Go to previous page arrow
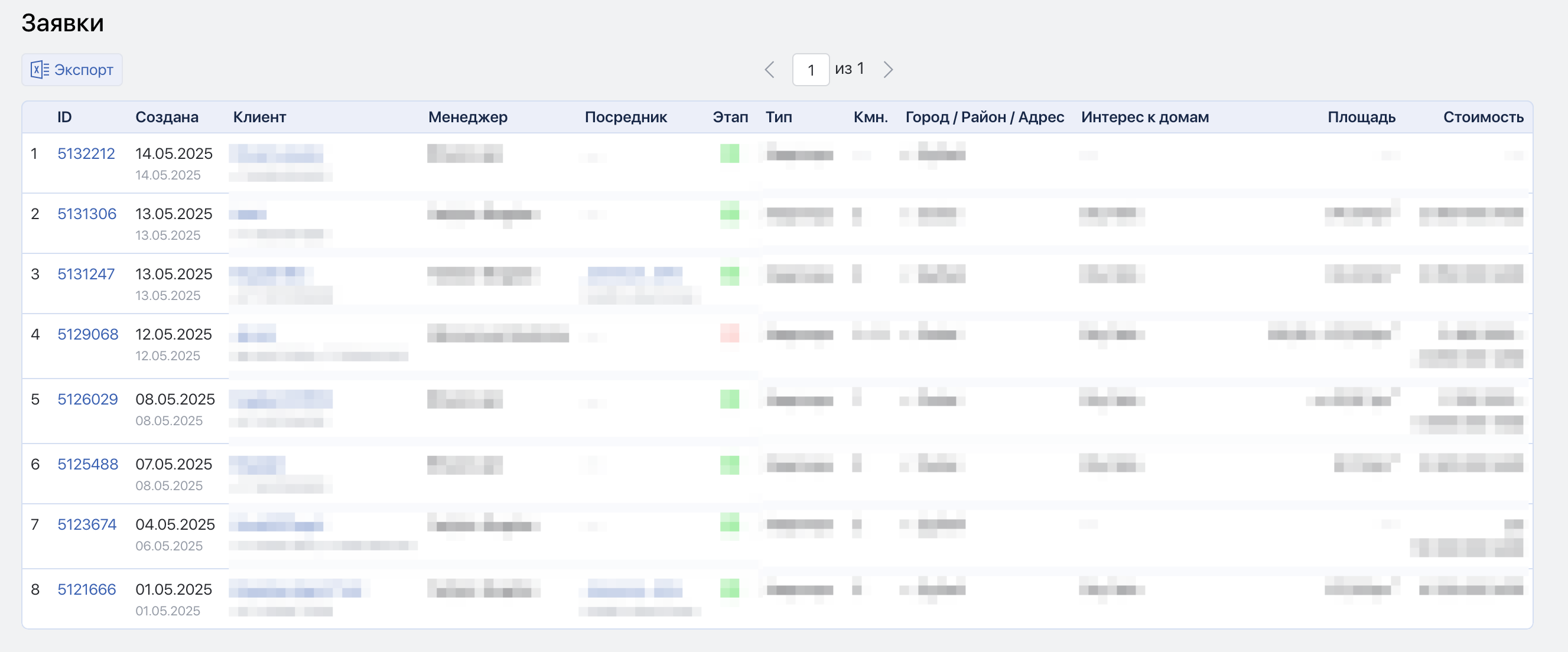 tap(769, 69)
